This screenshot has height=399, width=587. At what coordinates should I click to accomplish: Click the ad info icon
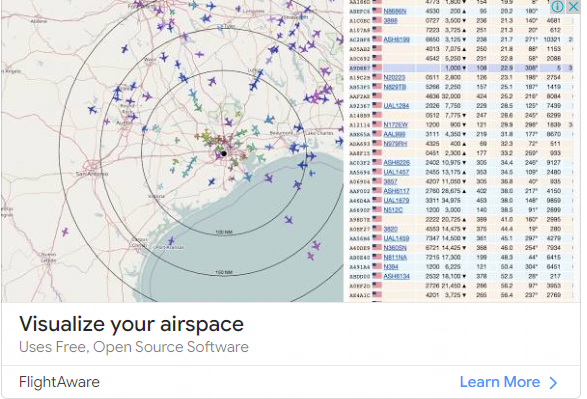(557, 6)
